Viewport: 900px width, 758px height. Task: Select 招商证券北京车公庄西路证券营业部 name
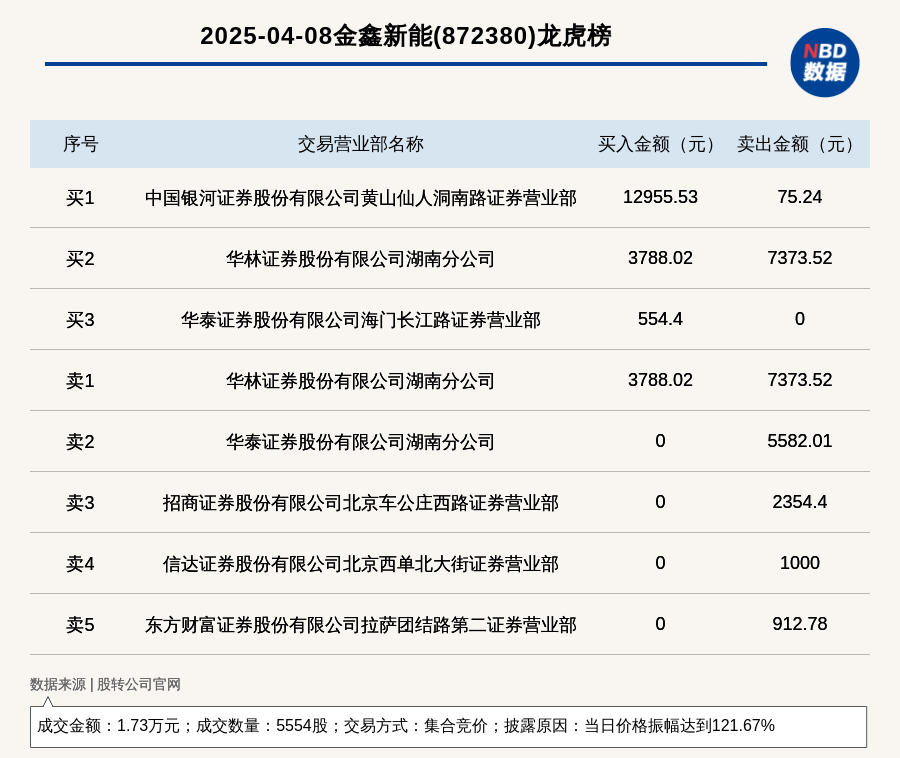point(360,503)
